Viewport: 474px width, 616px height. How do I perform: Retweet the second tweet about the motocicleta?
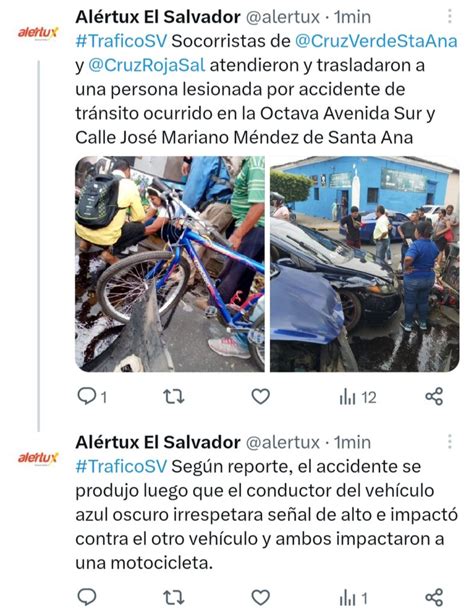174,598
